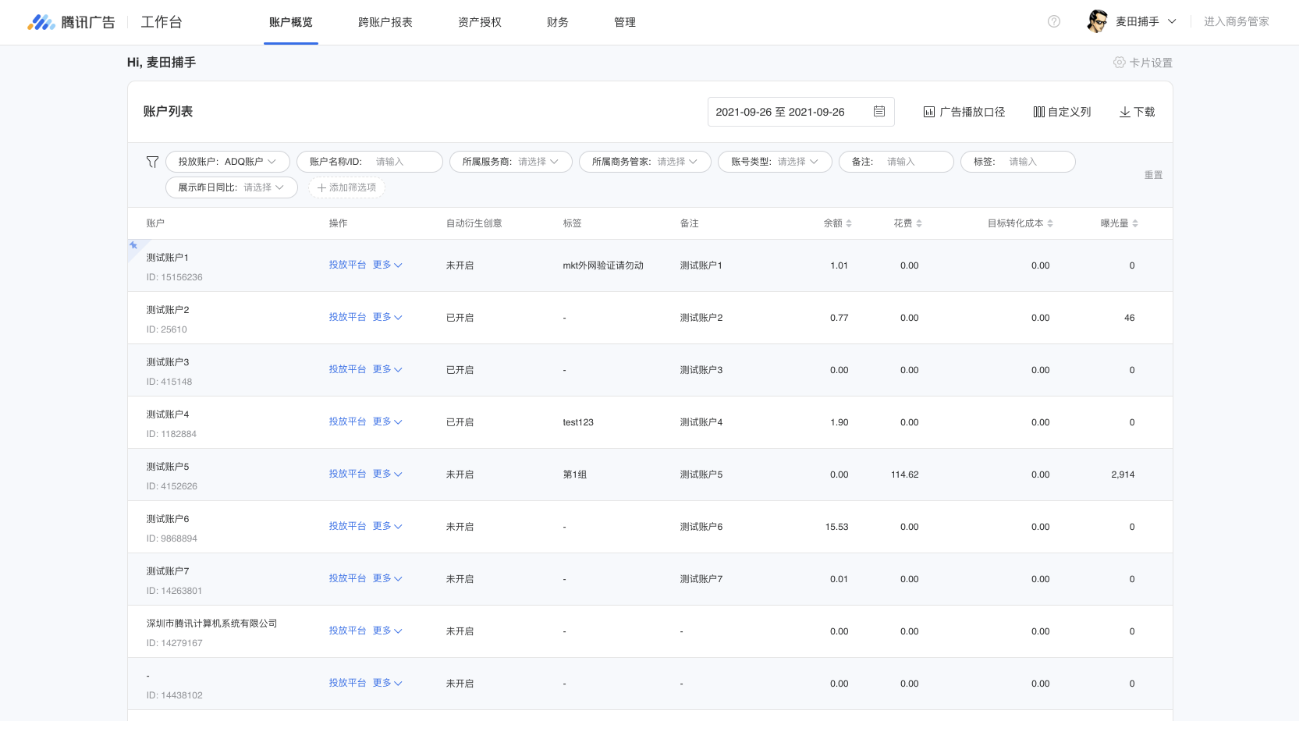Click the Tencent Ads logo
Image resolution: width=1299 pixels, height=747 pixels.
click(x=71, y=22)
